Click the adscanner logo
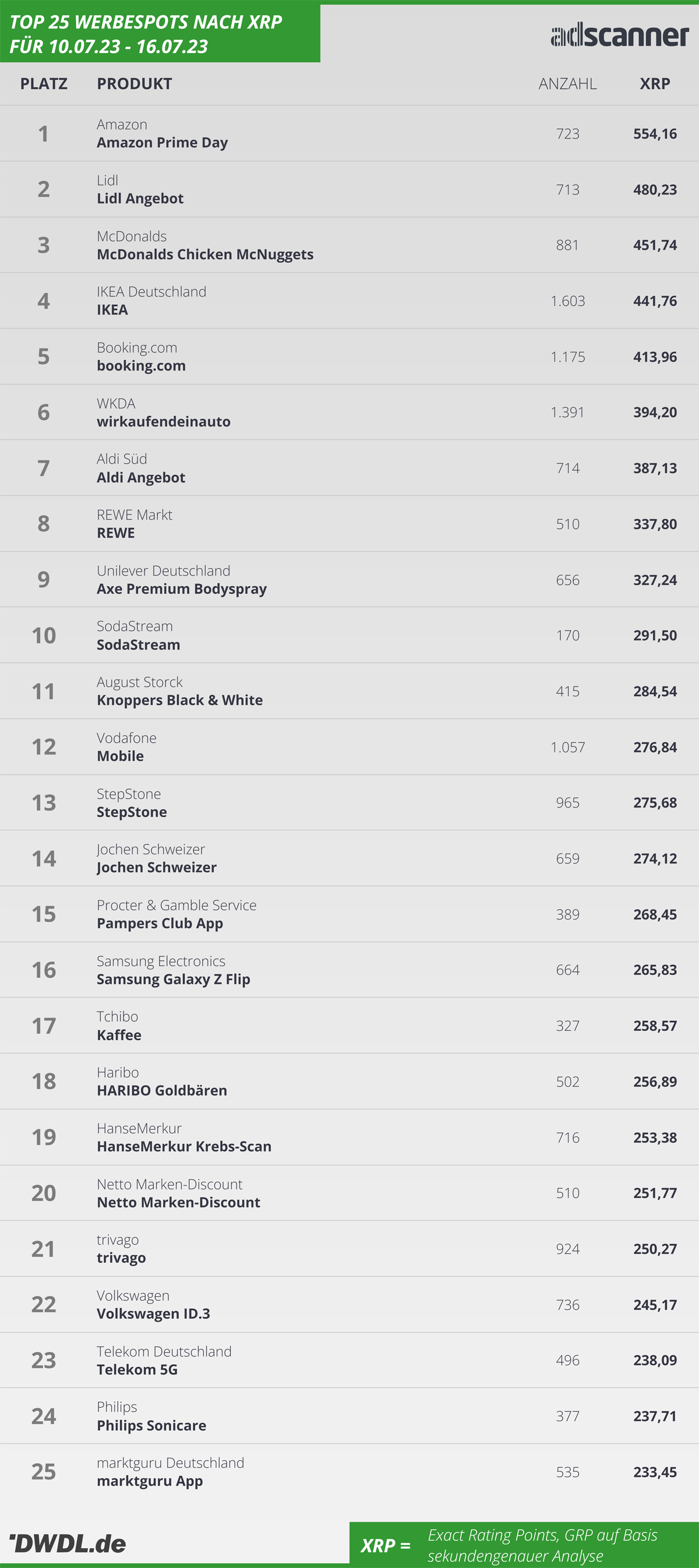Viewport: 699px width, 1568px height. point(619,36)
